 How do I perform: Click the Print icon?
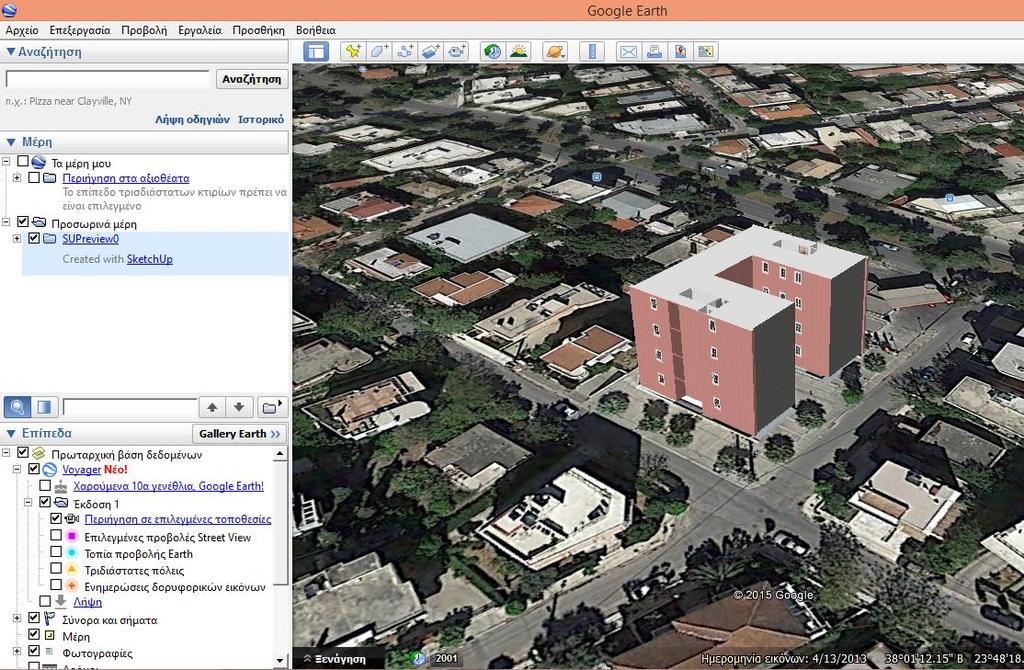(654, 52)
